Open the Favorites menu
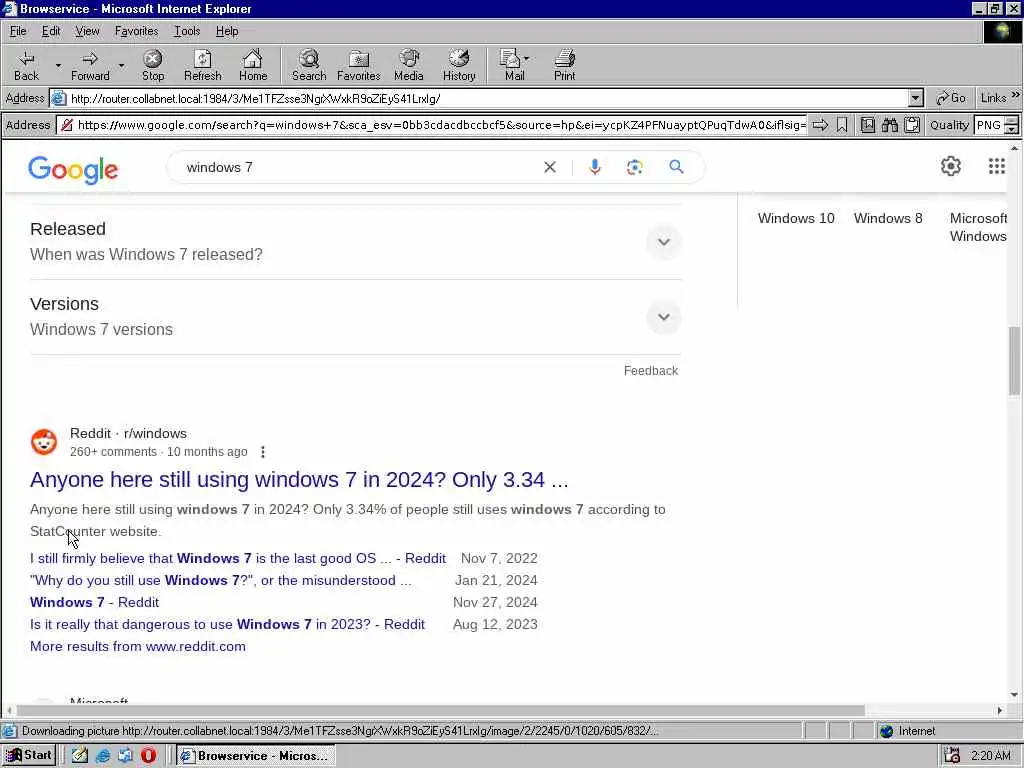1024x768 pixels. (x=136, y=31)
